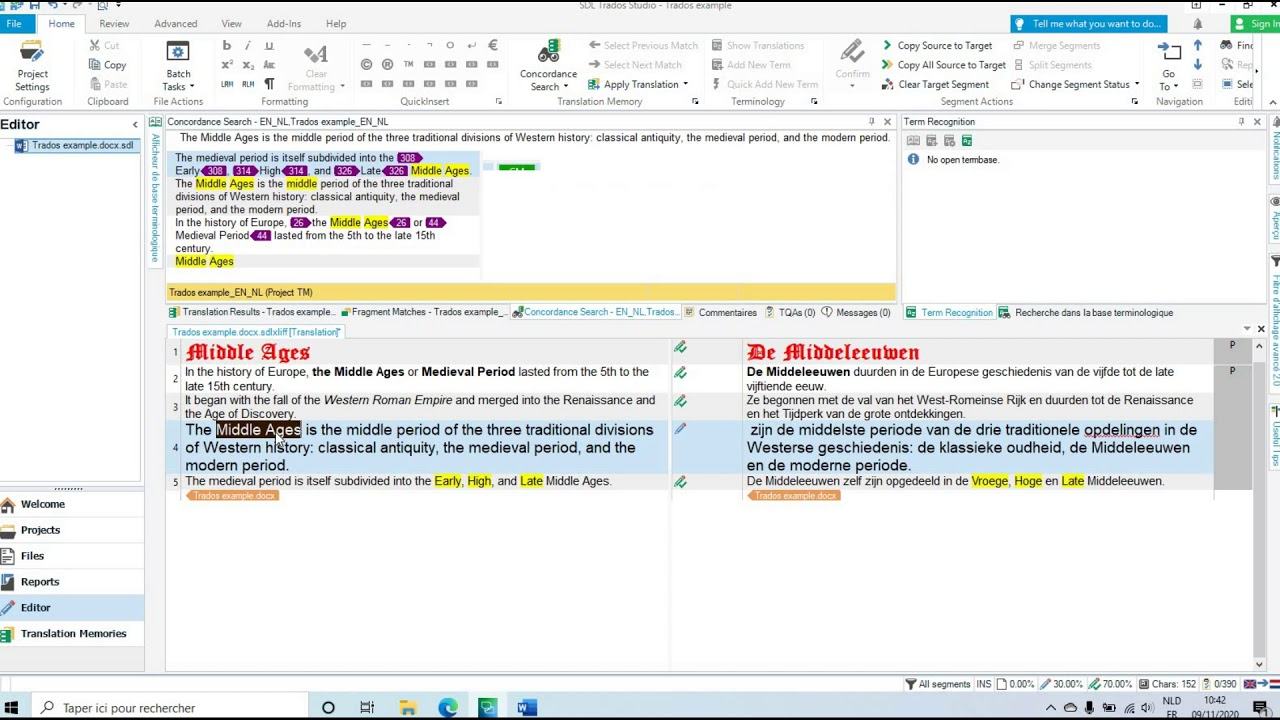Insert the TM trademark symbol
Viewport: 1280px width, 720px height.
pos(408,65)
